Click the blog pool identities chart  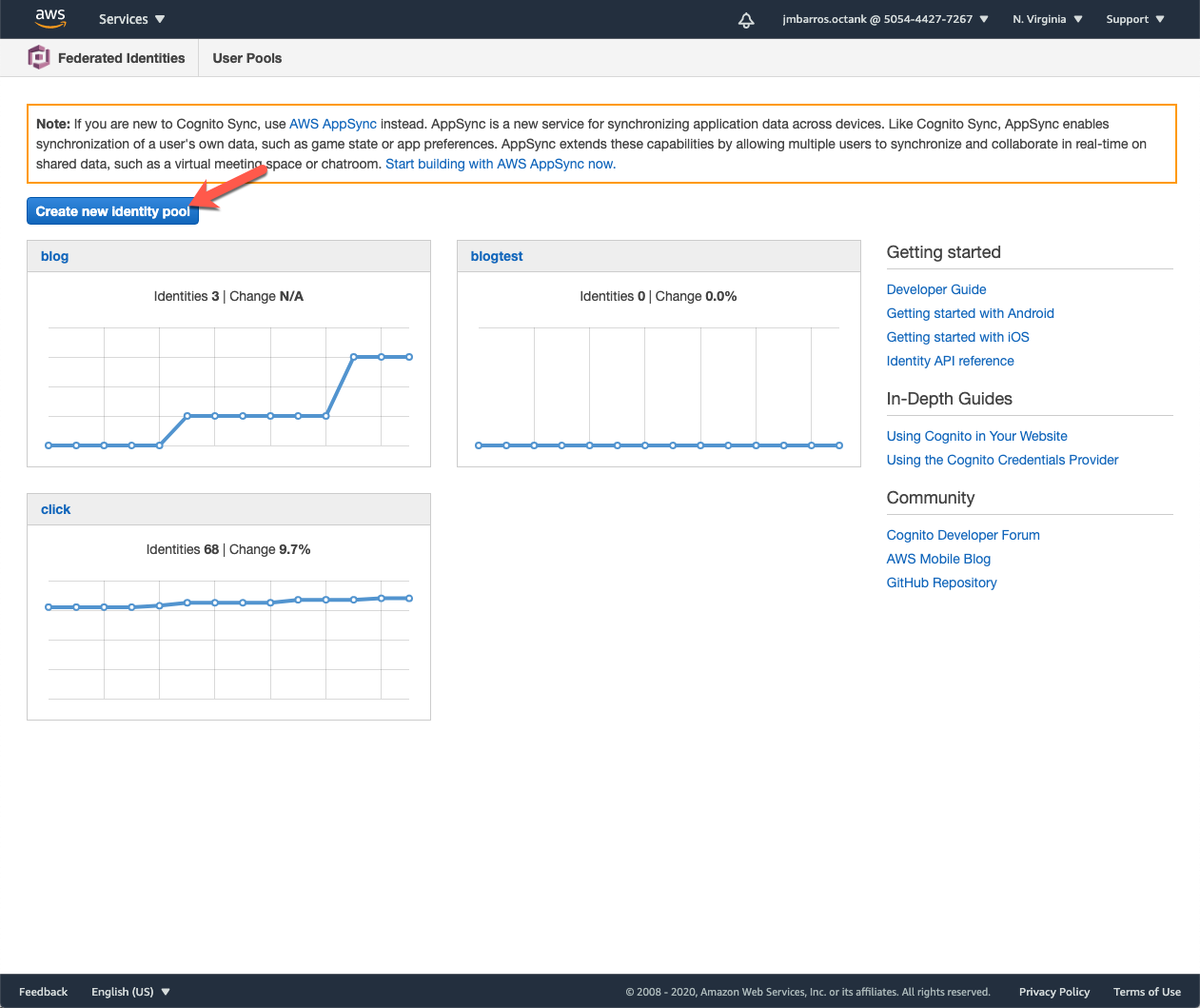228,386
